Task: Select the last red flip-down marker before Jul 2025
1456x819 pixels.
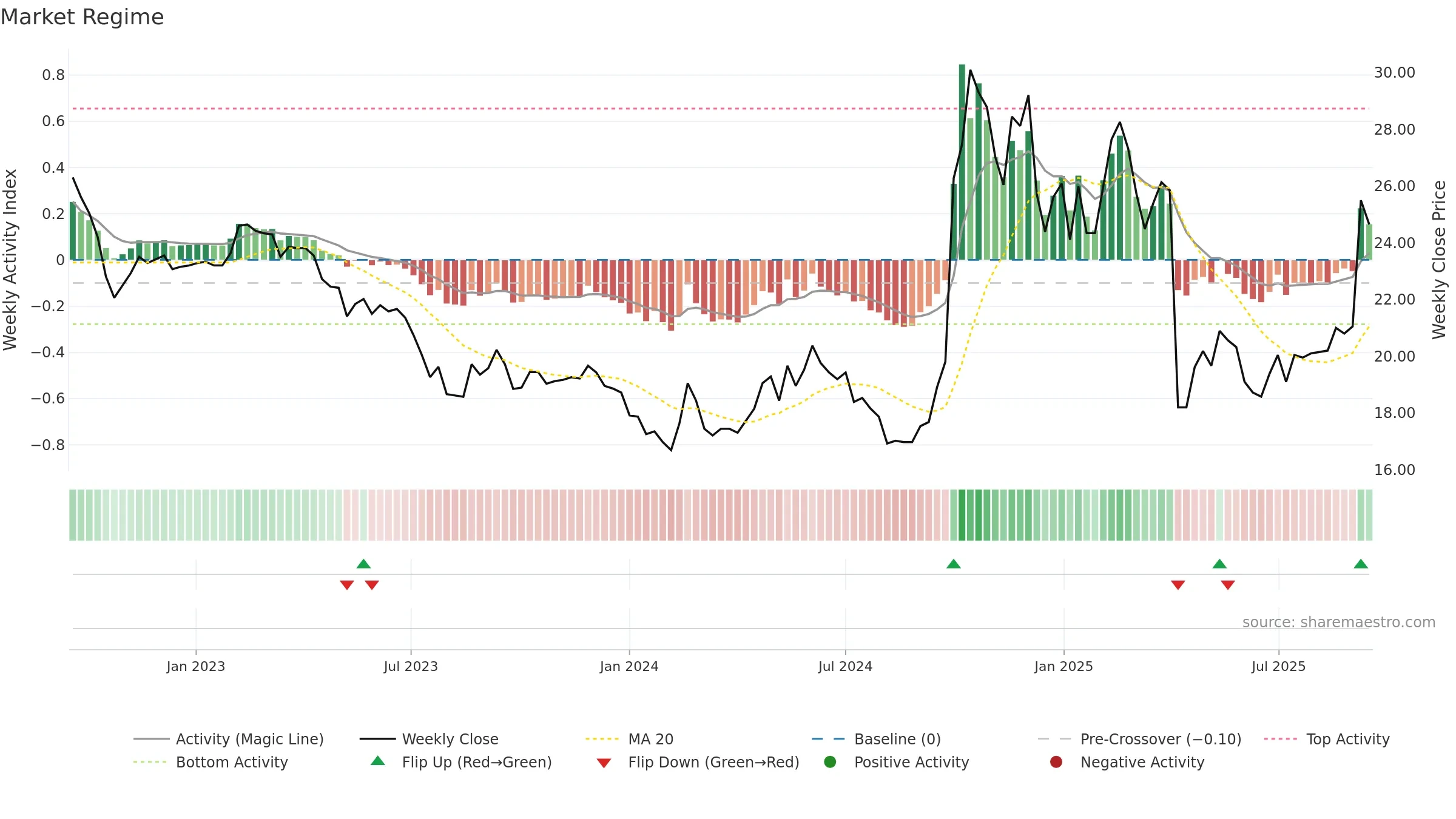Action: coord(1228,585)
